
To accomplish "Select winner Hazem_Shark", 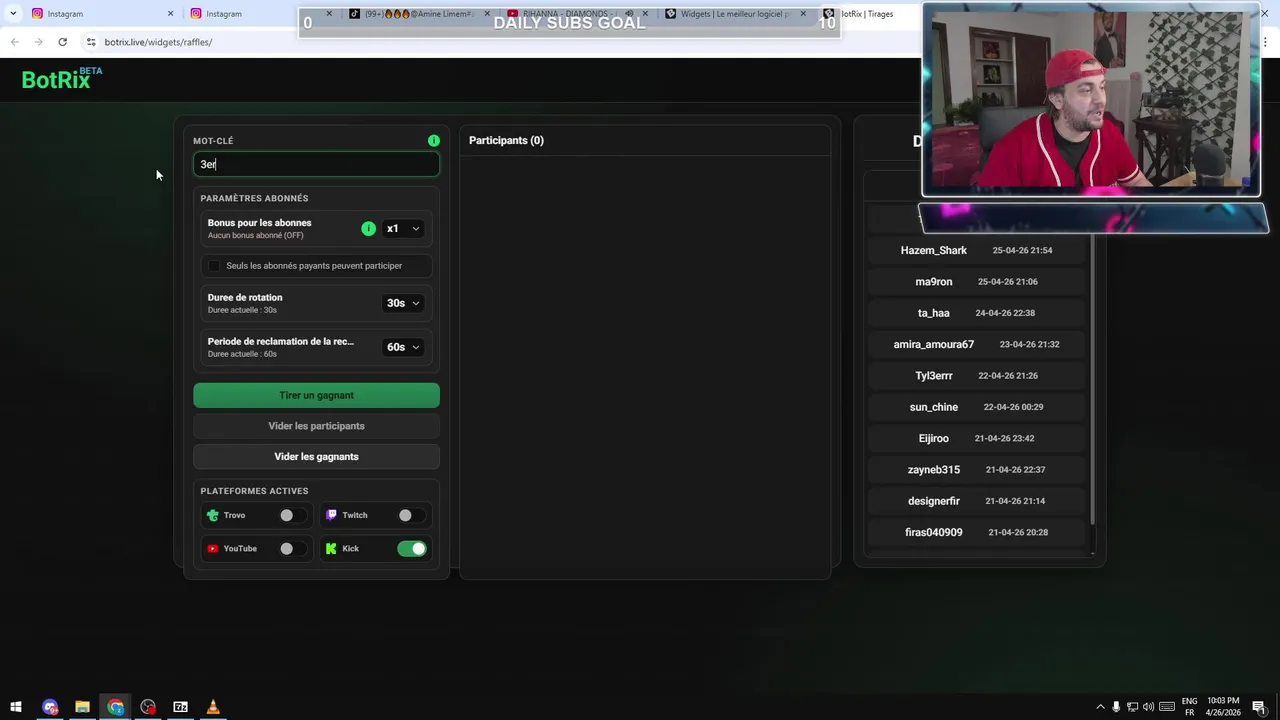I will coord(977,250).
